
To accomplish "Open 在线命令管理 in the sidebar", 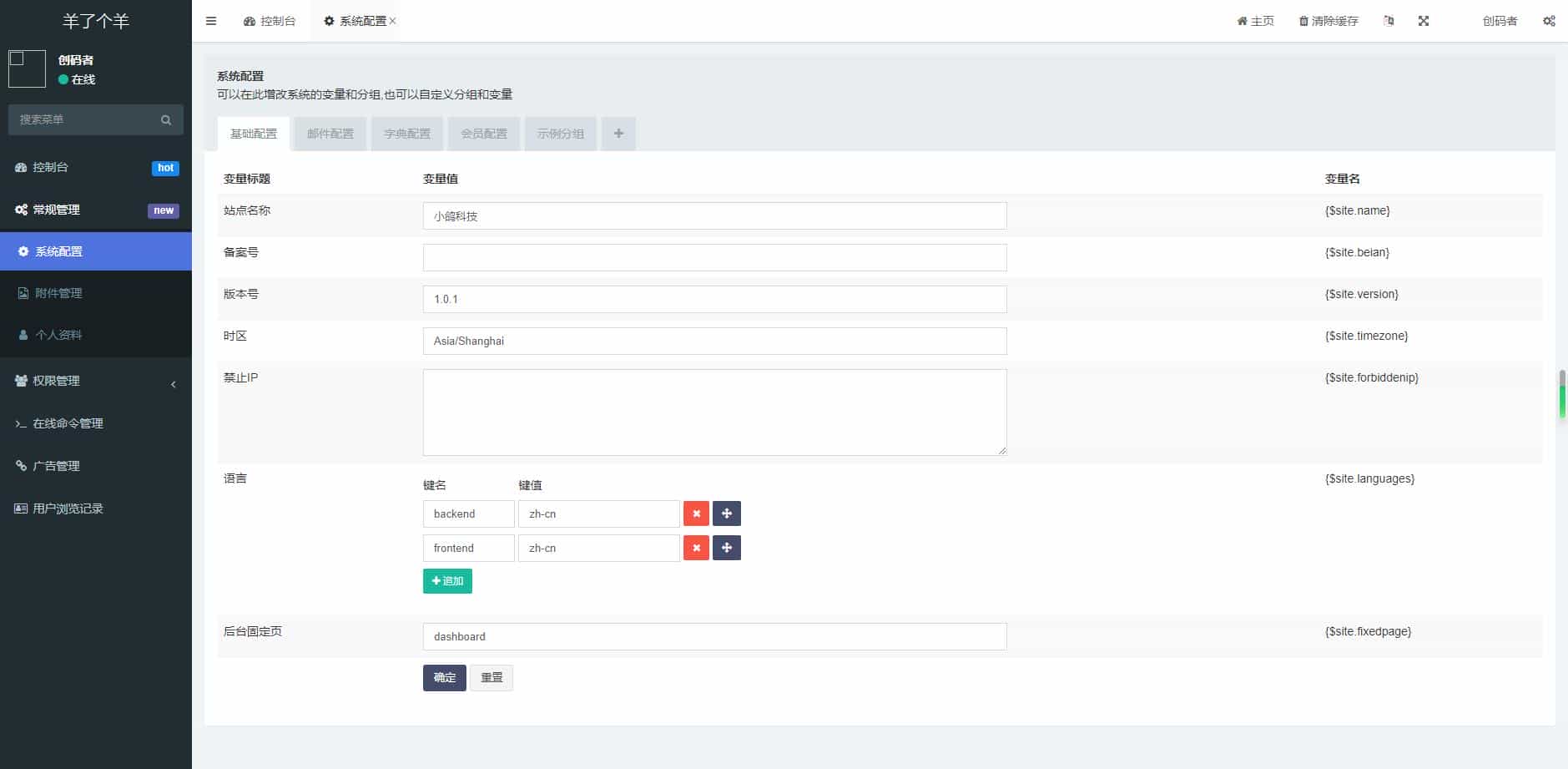I will 96,423.
